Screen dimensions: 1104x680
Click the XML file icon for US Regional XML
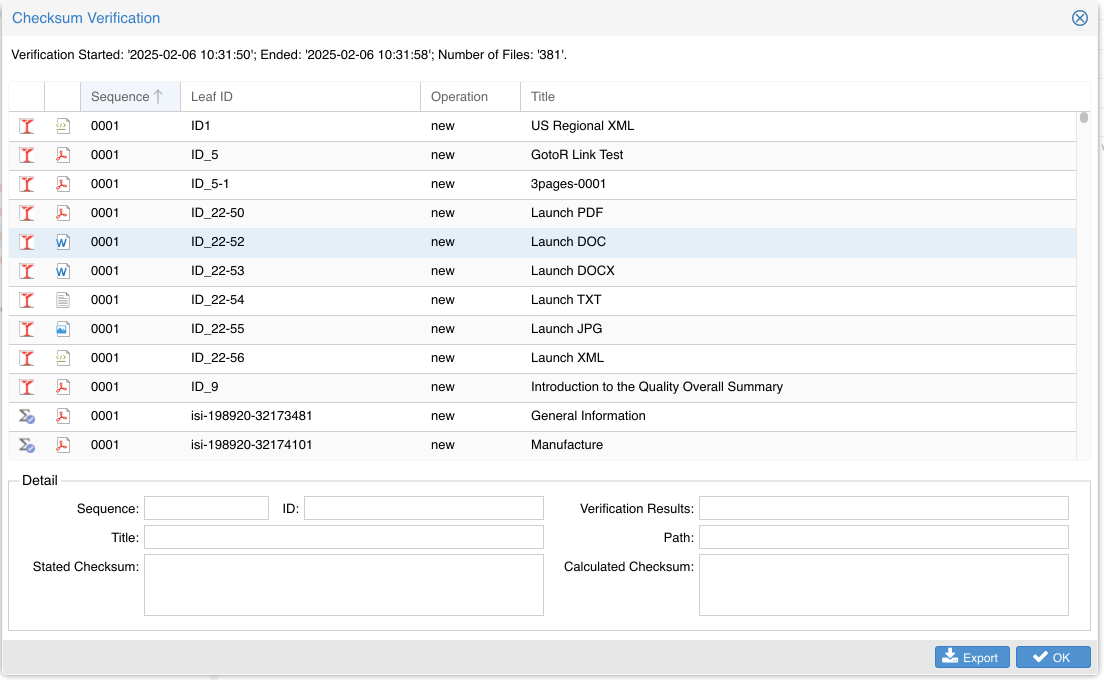pos(63,126)
